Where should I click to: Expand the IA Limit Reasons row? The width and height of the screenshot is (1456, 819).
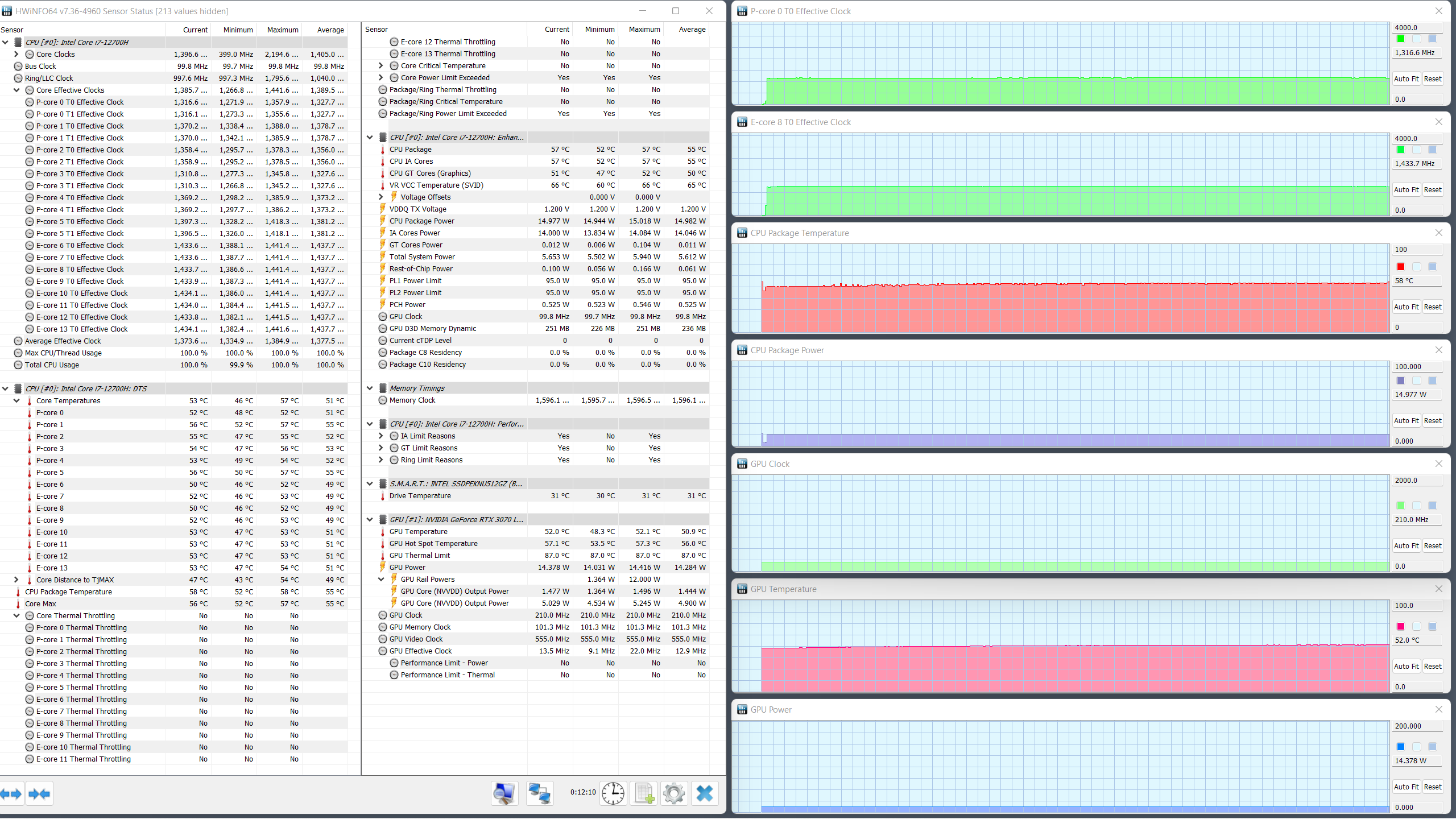tap(380, 436)
